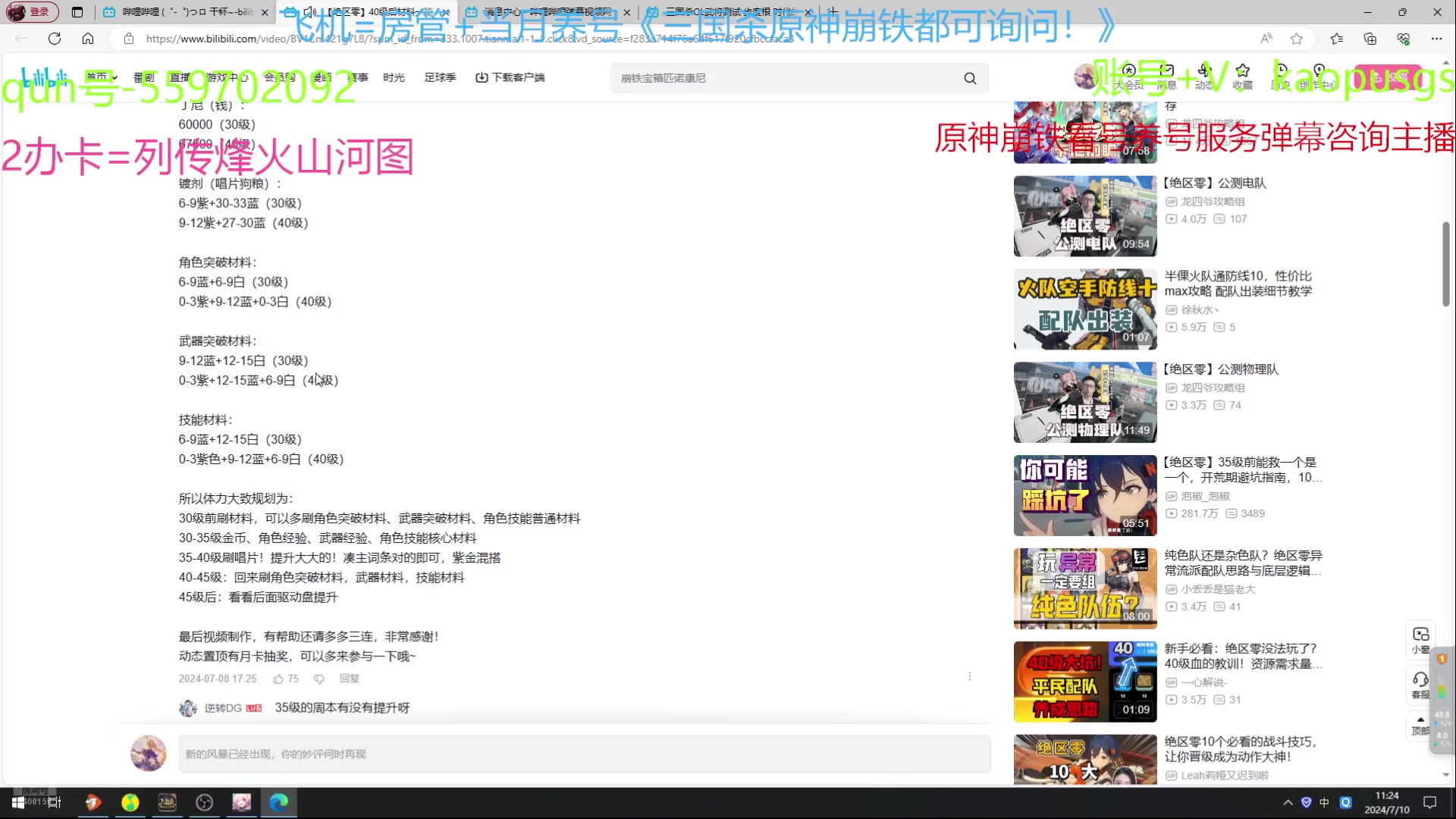Open video 半佩火队通防线10 title
The height and width of the screenshot is (819, 1456).
tap(1238, 284)
